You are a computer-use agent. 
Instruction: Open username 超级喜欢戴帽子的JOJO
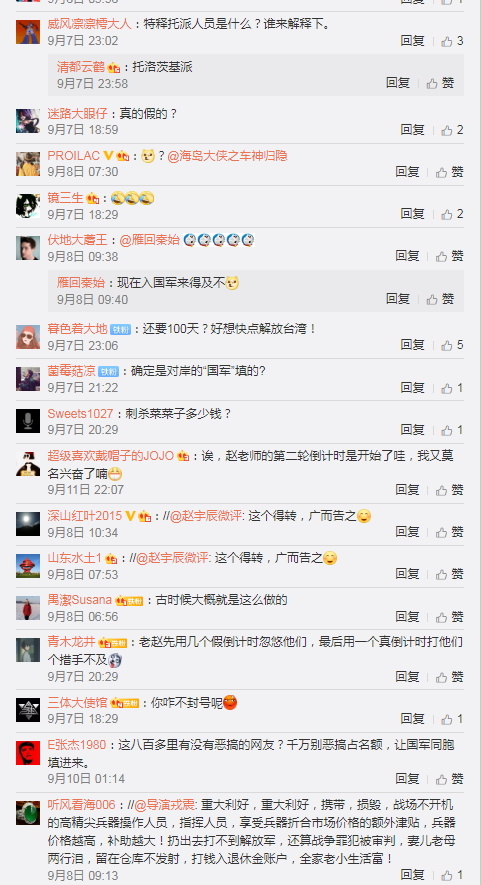111,456
